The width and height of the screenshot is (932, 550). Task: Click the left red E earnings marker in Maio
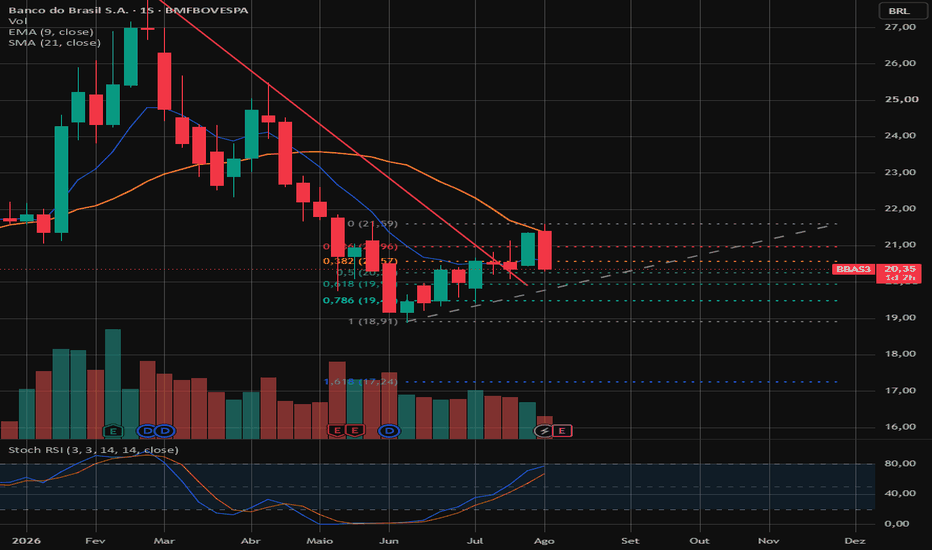tap(337, 430)
